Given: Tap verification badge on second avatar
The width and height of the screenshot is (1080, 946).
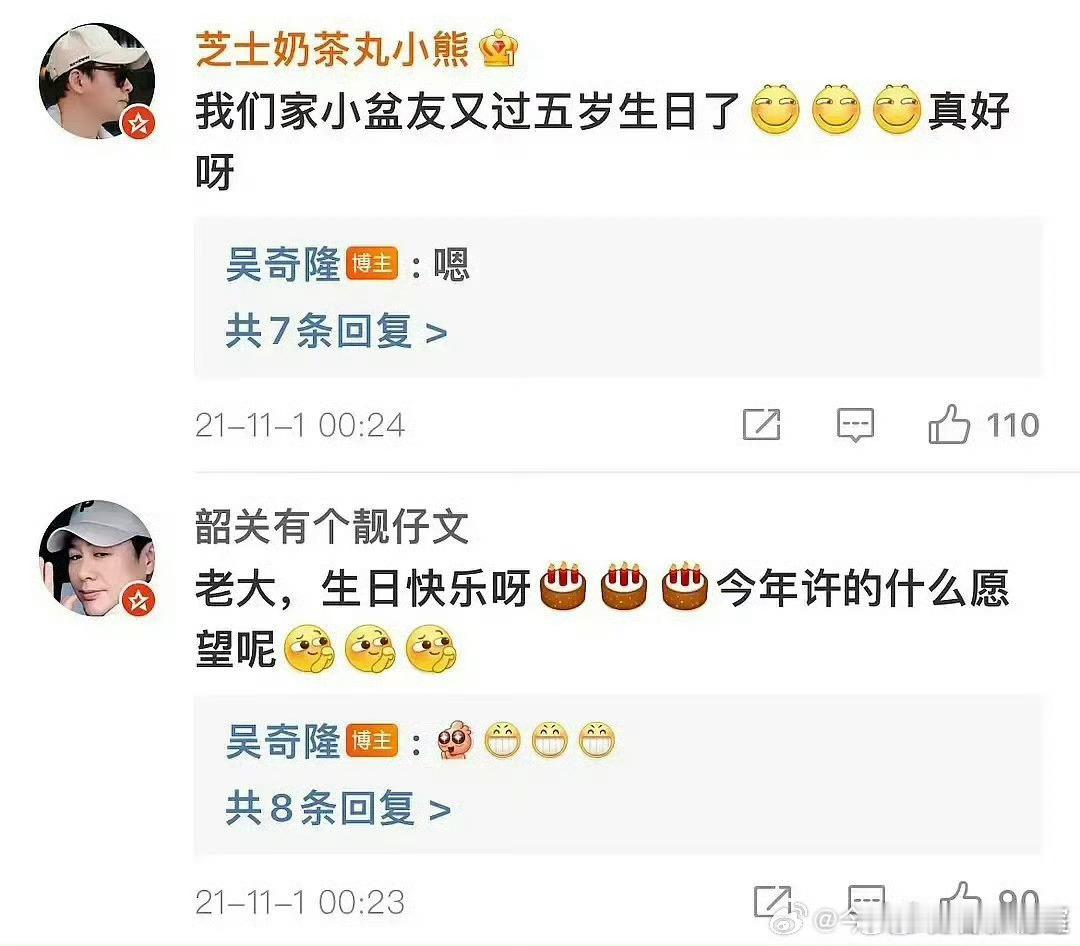Looking at the screenshot, I should (138, 600).
